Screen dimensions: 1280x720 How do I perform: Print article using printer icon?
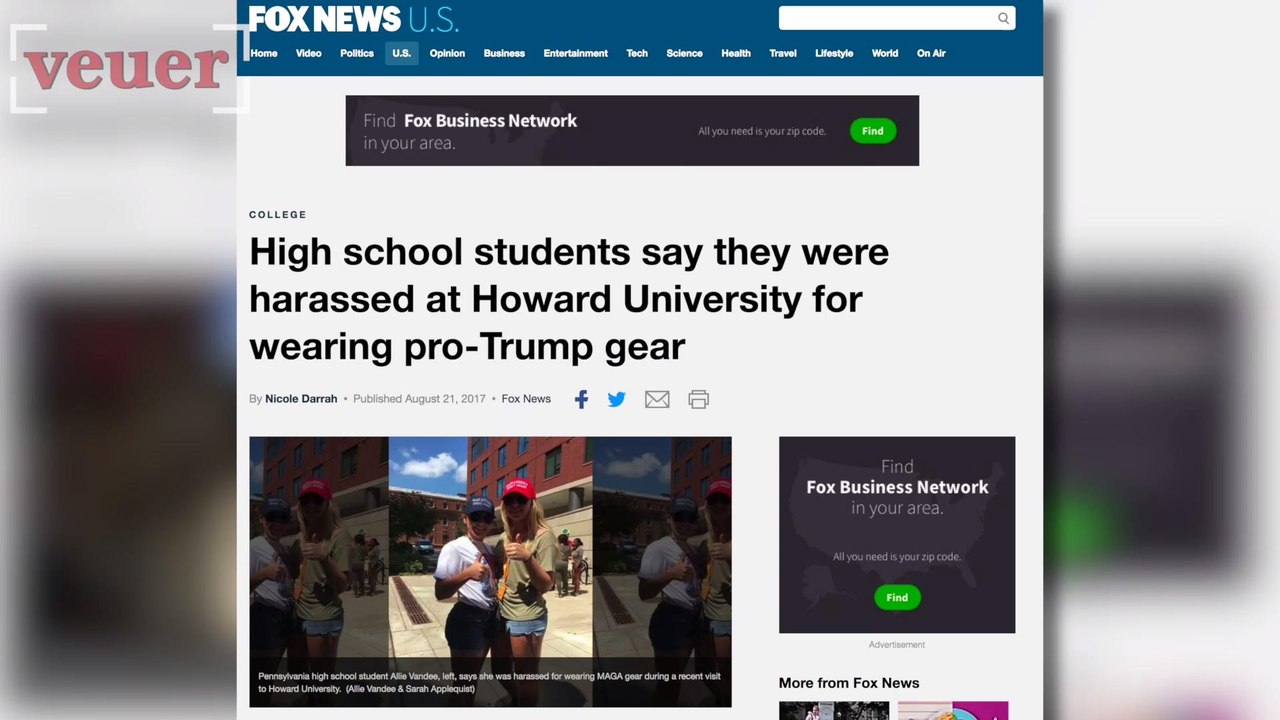click(698, 399)
